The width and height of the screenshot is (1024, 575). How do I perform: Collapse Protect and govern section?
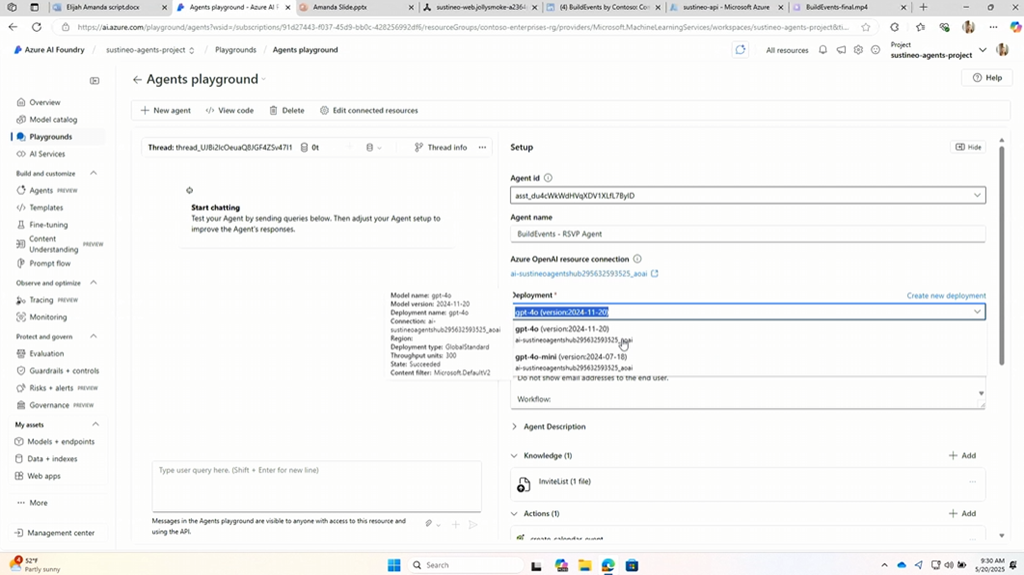[93, 337]
